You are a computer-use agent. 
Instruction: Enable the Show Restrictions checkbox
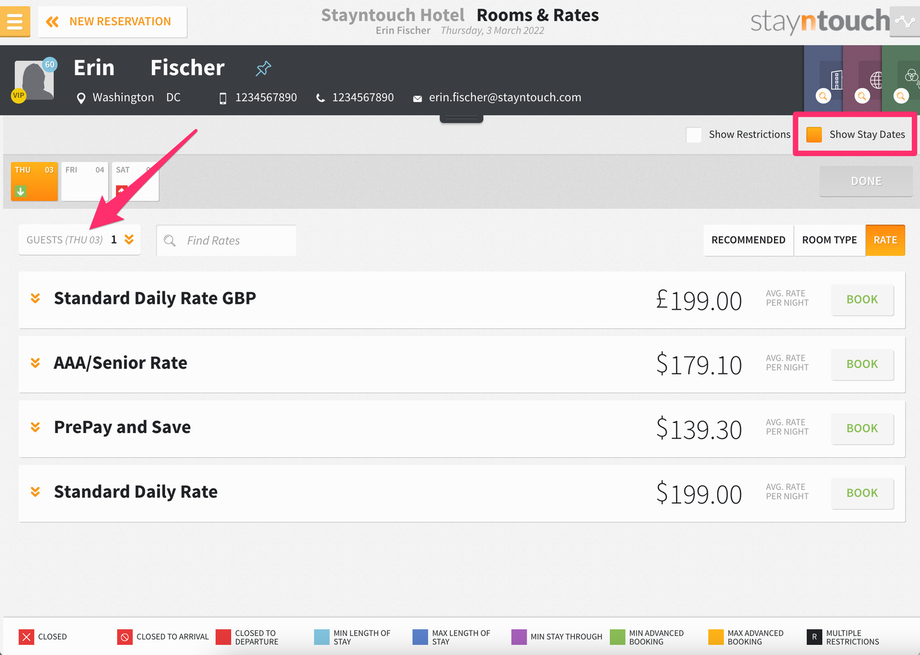694,135
